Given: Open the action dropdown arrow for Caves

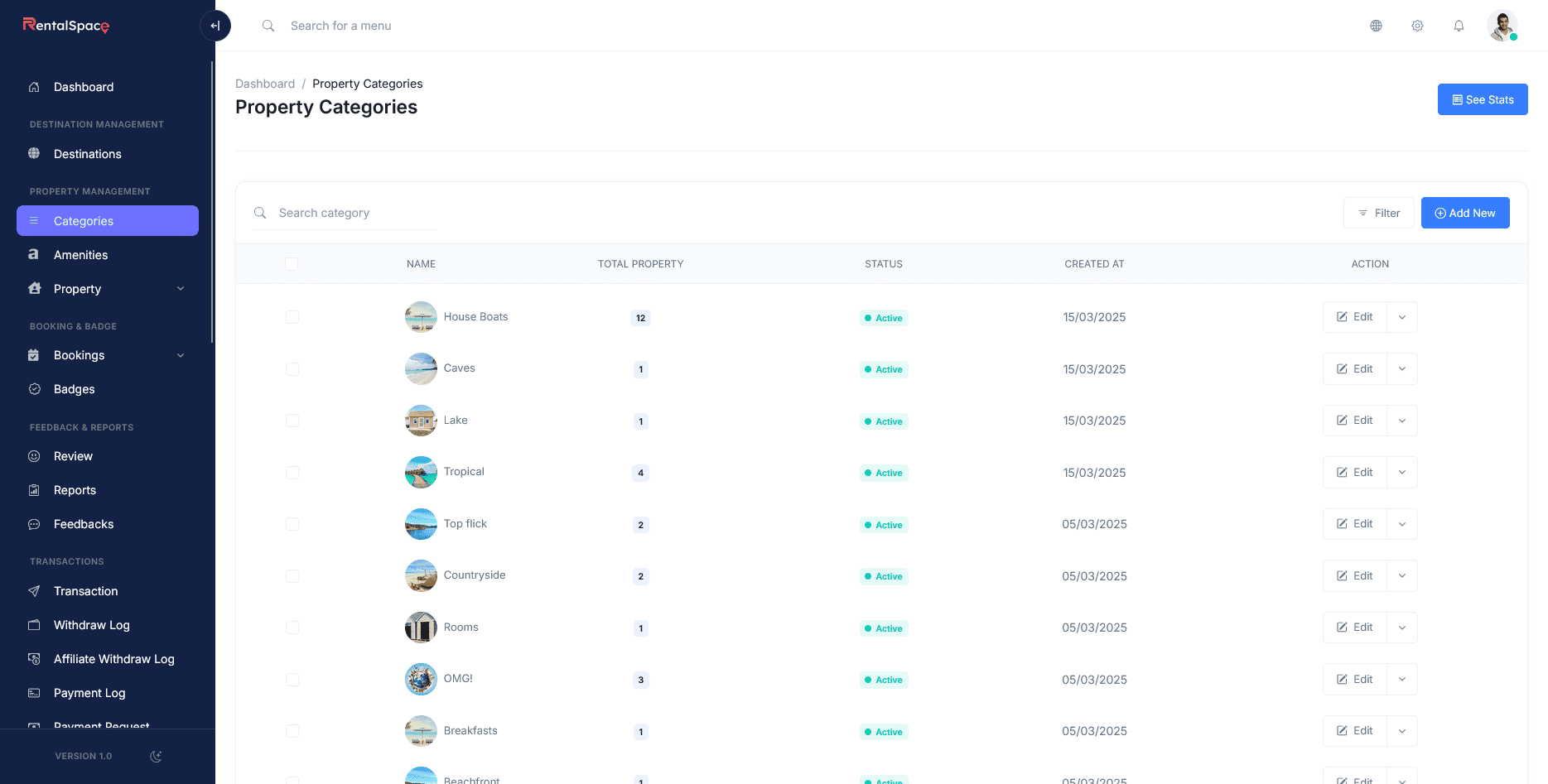Looking at the screenshot, I should pos(1402,369).
